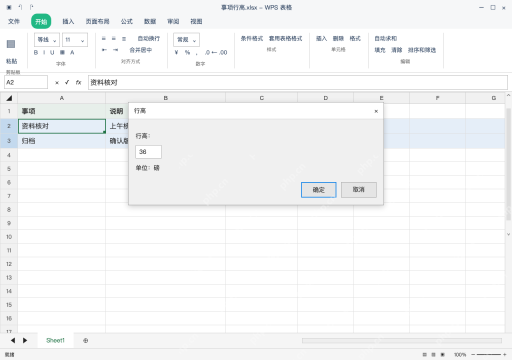Toggle Bold formatting (B)
The image size is (512, 360).
coord(36,53)
